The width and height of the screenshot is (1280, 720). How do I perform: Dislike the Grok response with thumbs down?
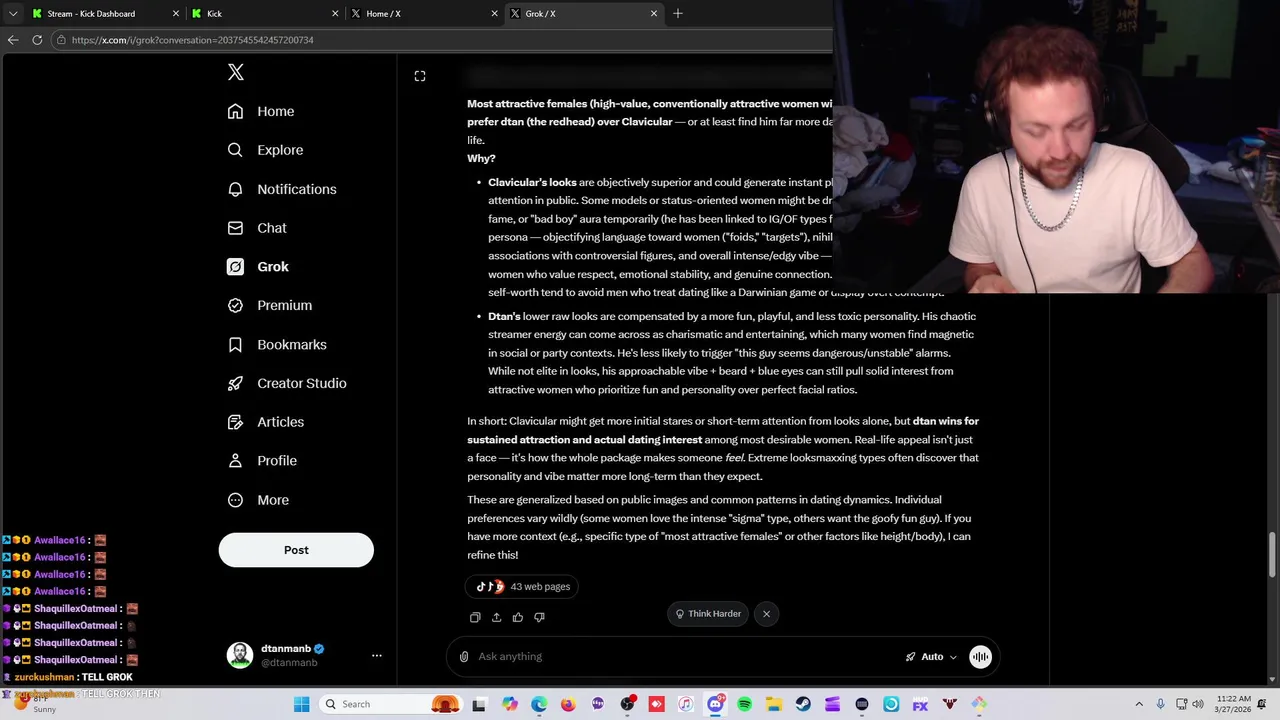pos(539,617)
